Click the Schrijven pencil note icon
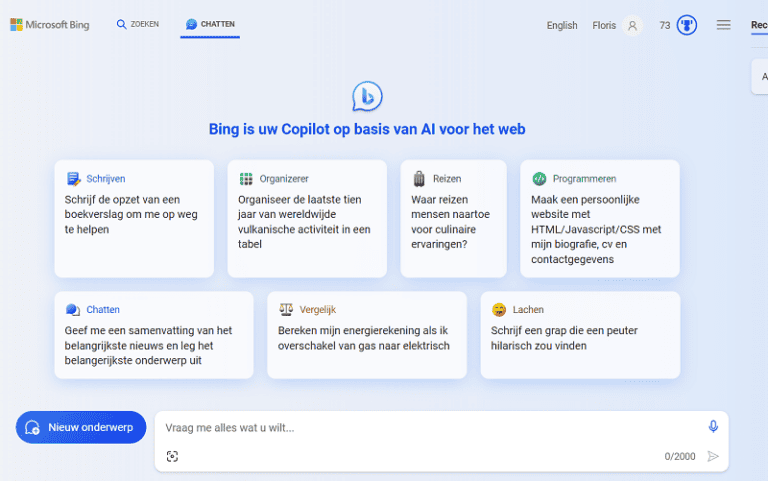Viewport: 768px width, 481px height. point(73,179)
